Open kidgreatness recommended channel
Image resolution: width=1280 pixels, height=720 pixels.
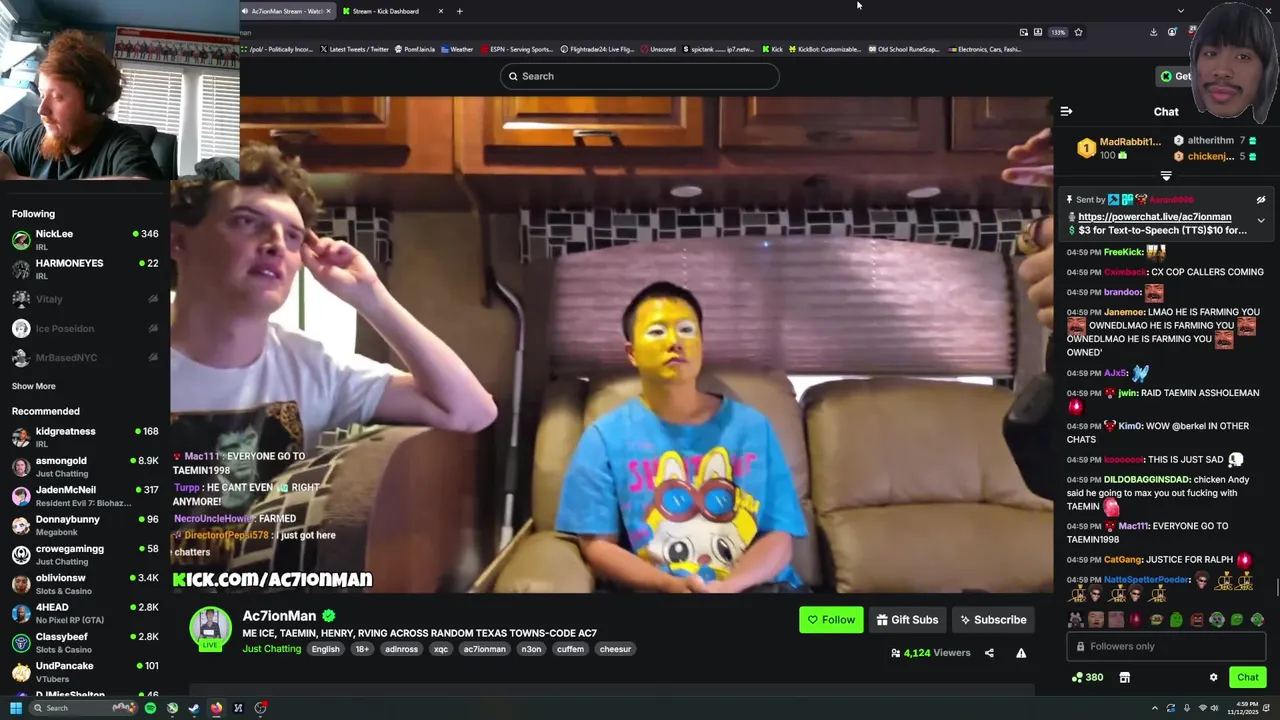click(x=85, y=437)
